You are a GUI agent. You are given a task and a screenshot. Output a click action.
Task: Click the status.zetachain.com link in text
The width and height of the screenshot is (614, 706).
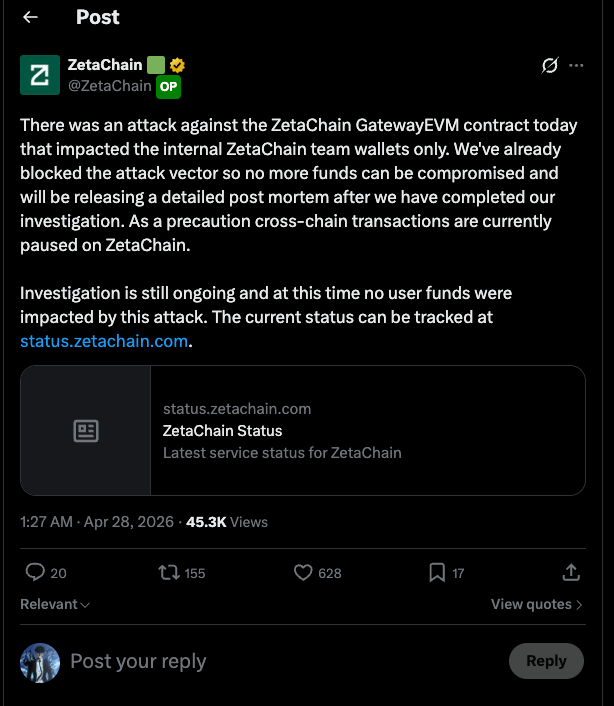point(104,341)
